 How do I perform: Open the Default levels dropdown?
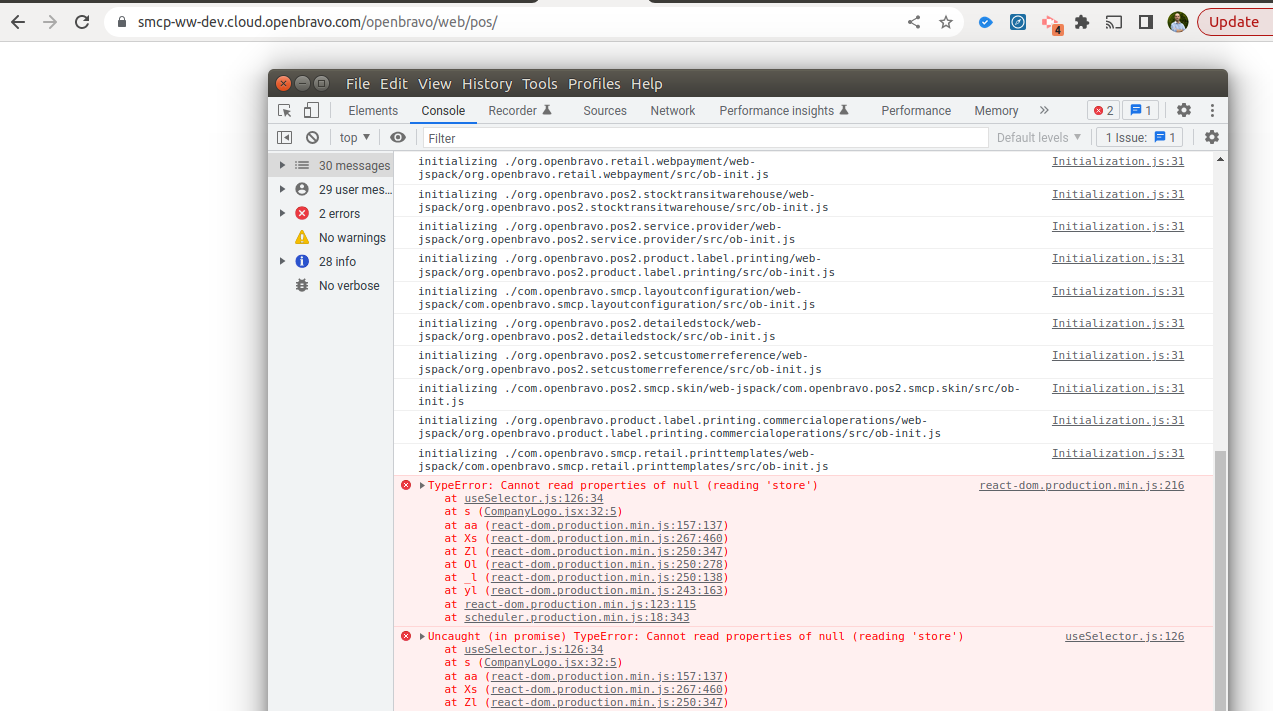tap(1039, 138)
